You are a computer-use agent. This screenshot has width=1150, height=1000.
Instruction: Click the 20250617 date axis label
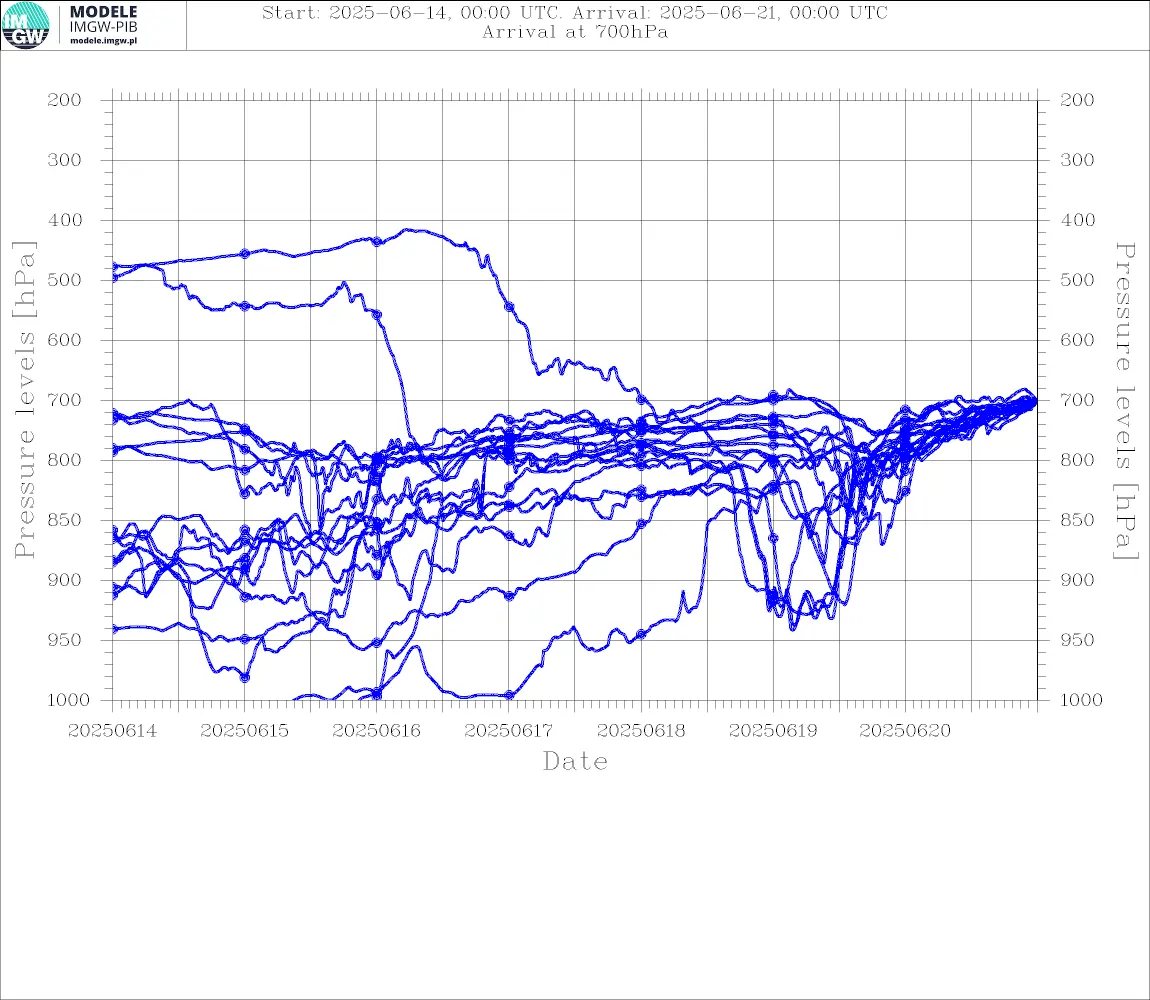[x=509, y=731]
